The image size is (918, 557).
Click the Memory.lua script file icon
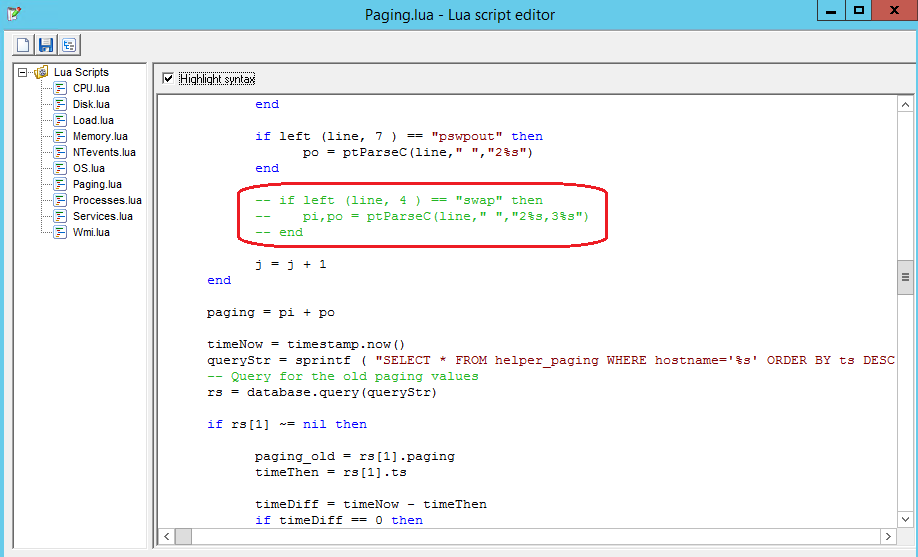60,136
